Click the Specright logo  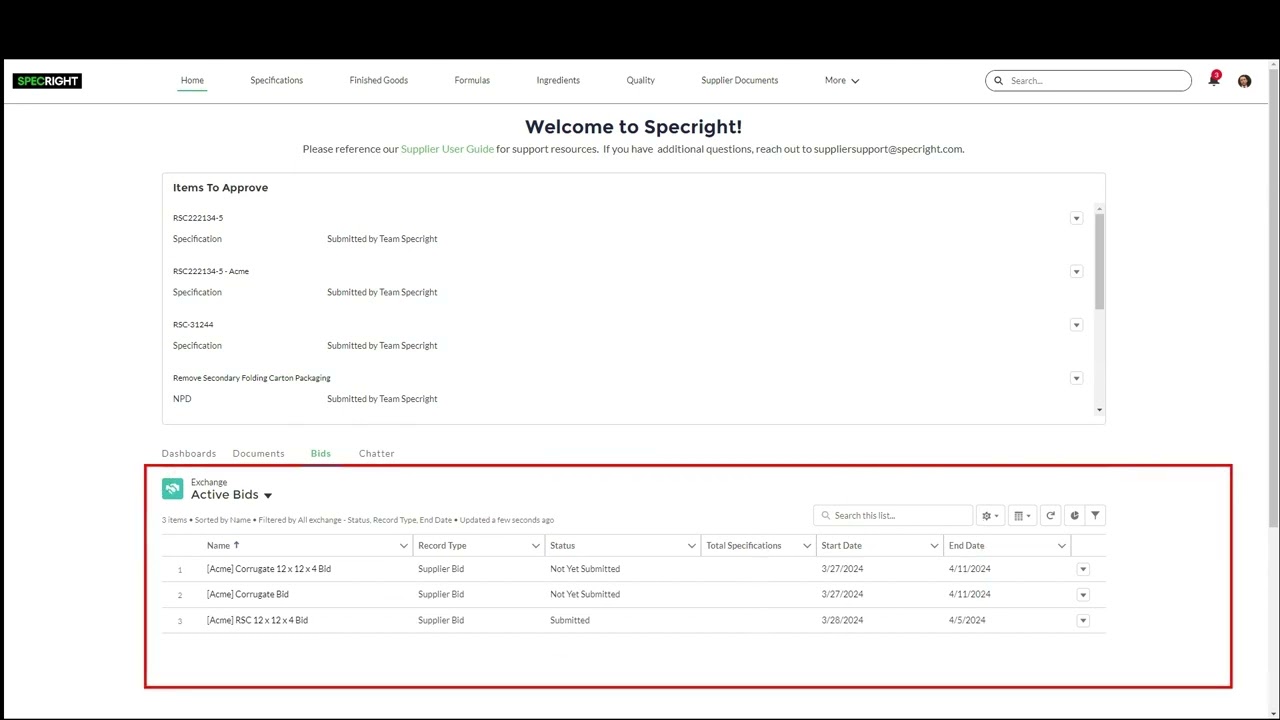click(47, 81)
